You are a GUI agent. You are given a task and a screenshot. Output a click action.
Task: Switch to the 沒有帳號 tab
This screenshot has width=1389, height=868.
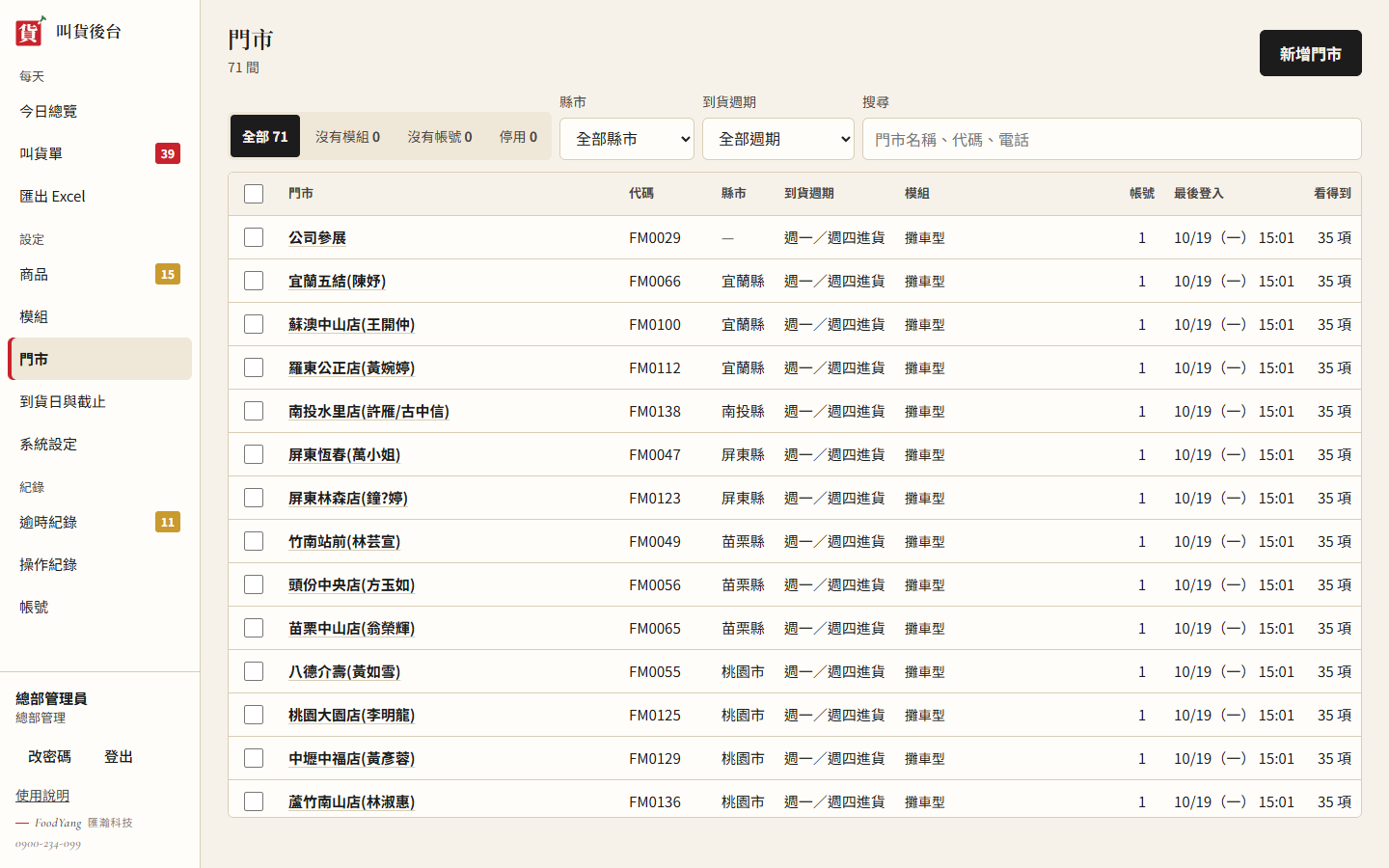(x=440, y=136)
